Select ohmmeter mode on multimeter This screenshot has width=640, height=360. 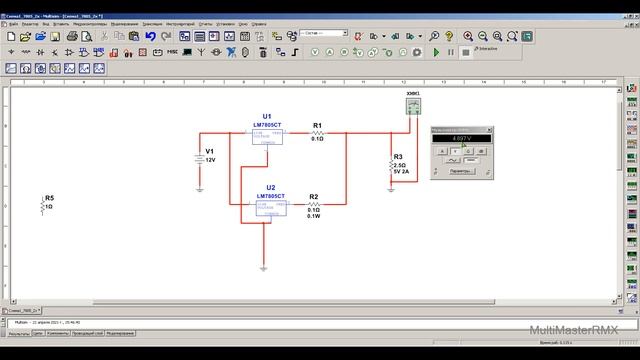[468, 151]
